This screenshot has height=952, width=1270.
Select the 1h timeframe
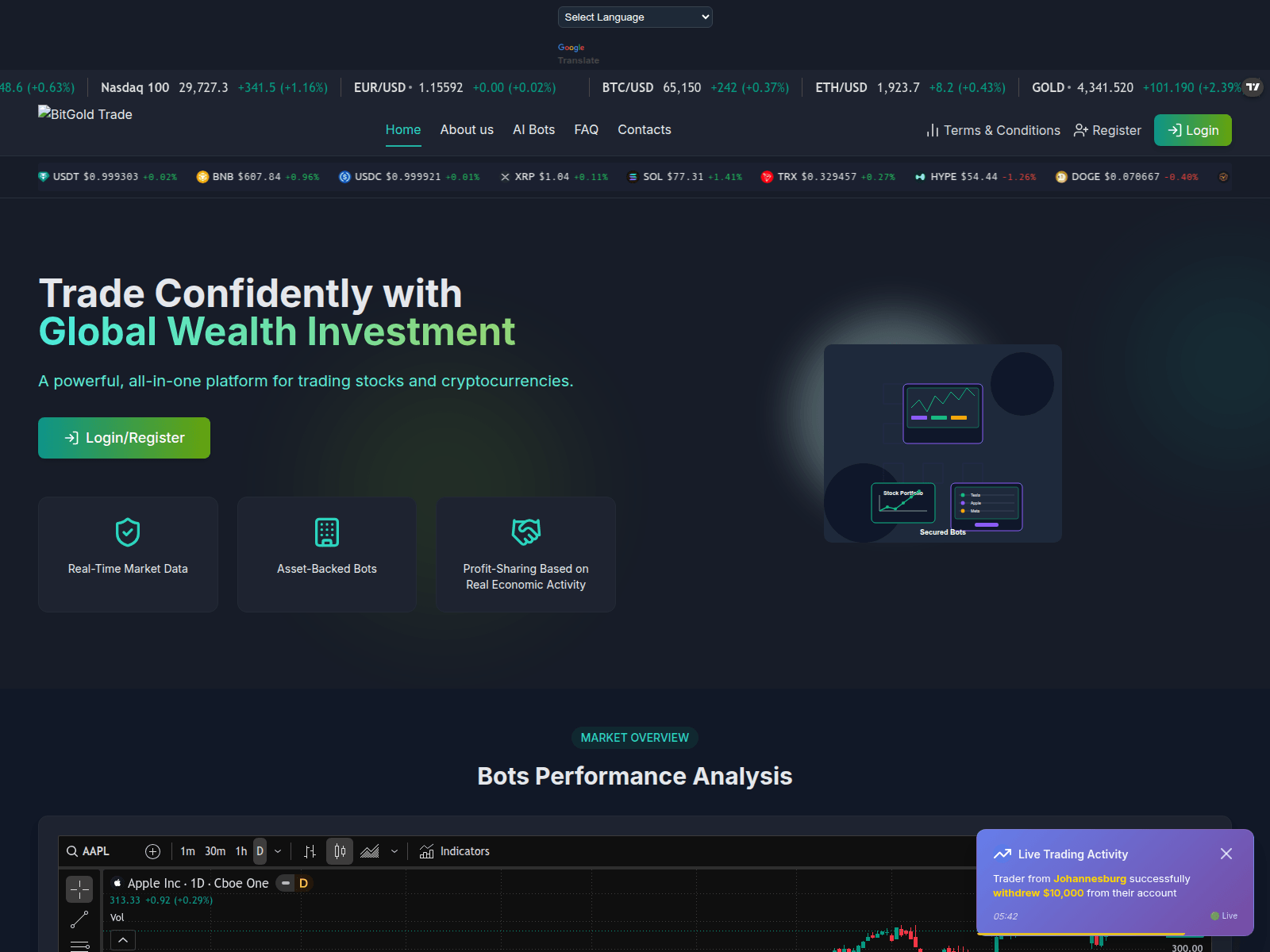241,851
